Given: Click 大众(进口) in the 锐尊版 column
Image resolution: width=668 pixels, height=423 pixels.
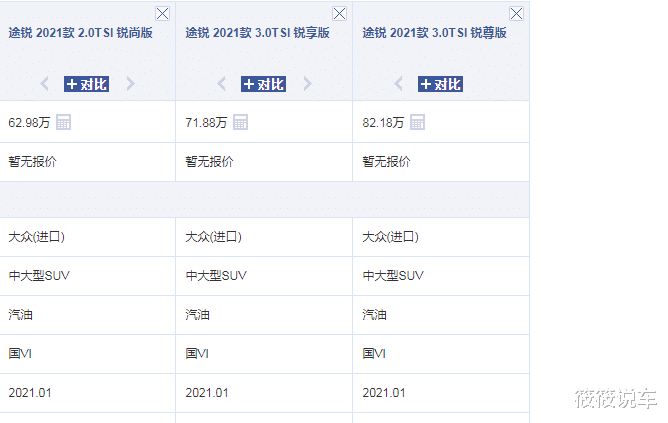Looking at the screenshot, I should pyautogui.click(x=390, y=237).
